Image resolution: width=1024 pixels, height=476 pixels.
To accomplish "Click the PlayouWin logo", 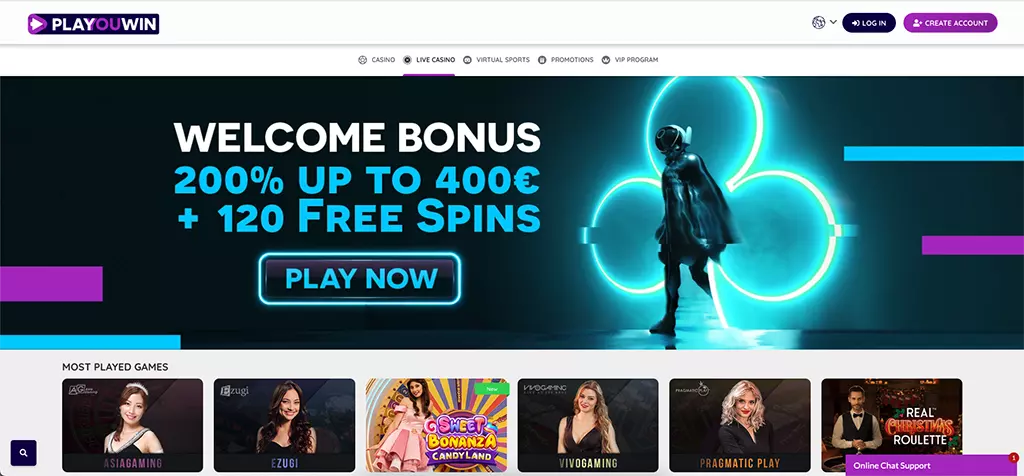I will (93, 24).
